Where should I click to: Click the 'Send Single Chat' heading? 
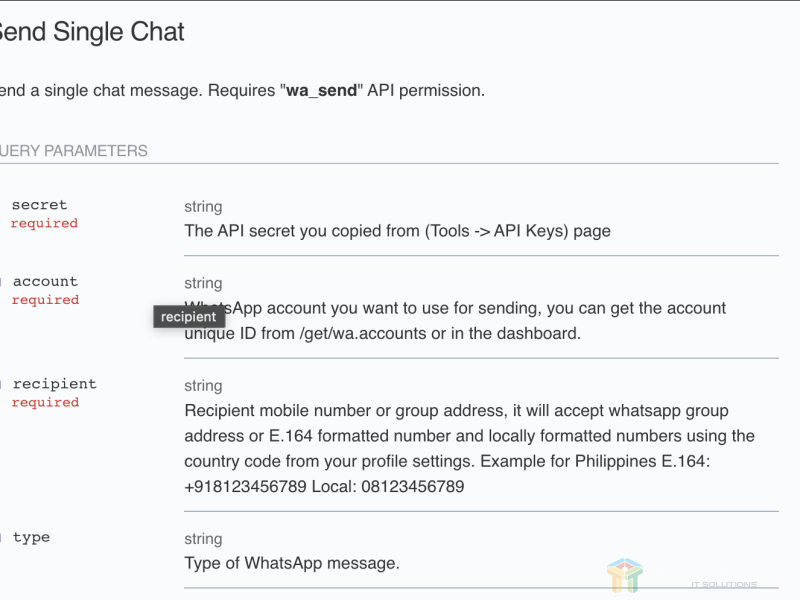tap(90, 31)
